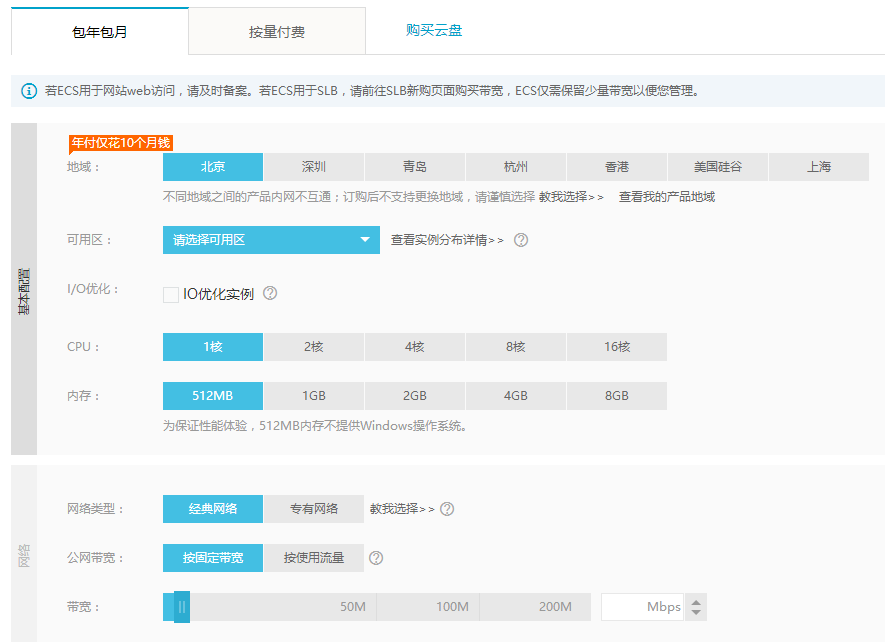The height and width of the screenshot is (642, 885).
Task: Open the 请选择可用区 dropdown
Action: [x=271, y=240]
